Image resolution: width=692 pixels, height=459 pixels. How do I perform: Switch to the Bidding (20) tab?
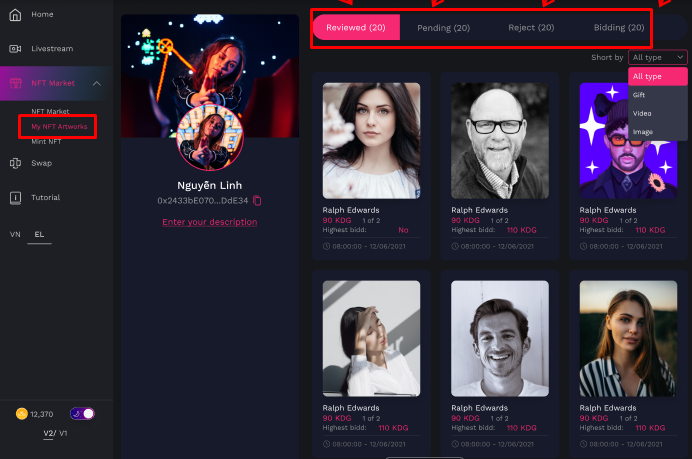pos(619,28)
